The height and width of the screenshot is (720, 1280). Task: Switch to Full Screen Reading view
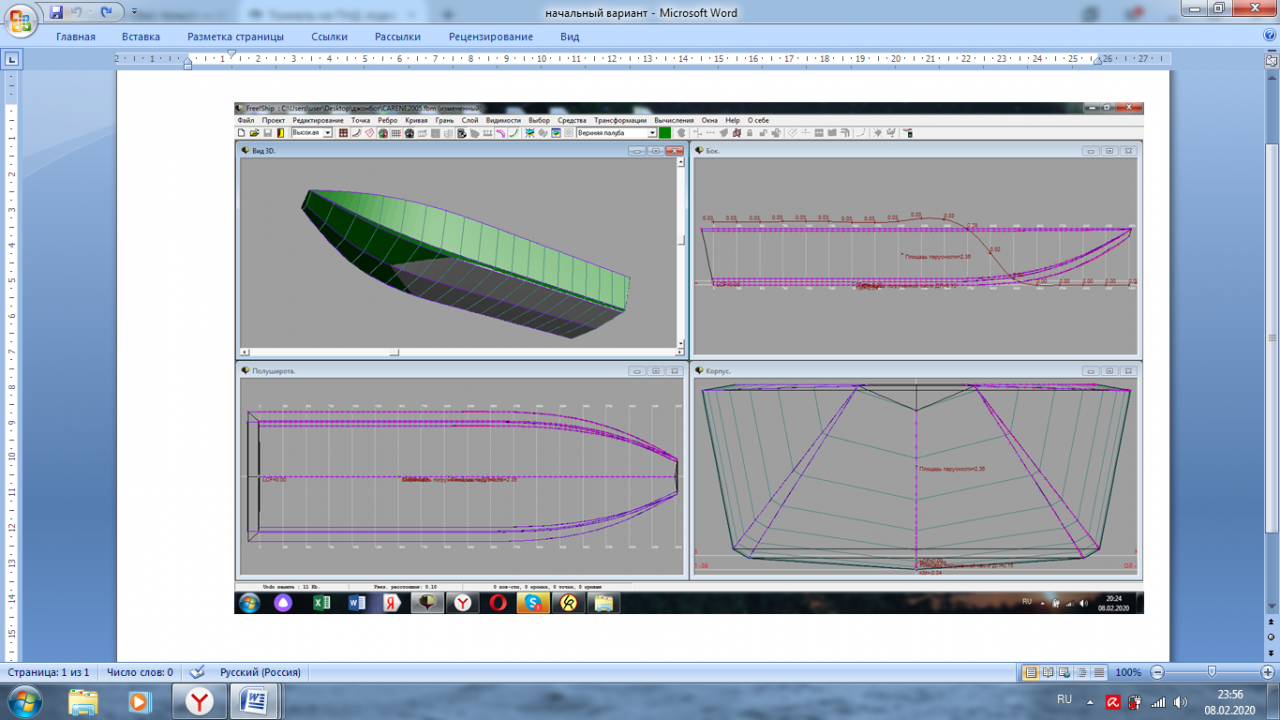coord(1048,673)
